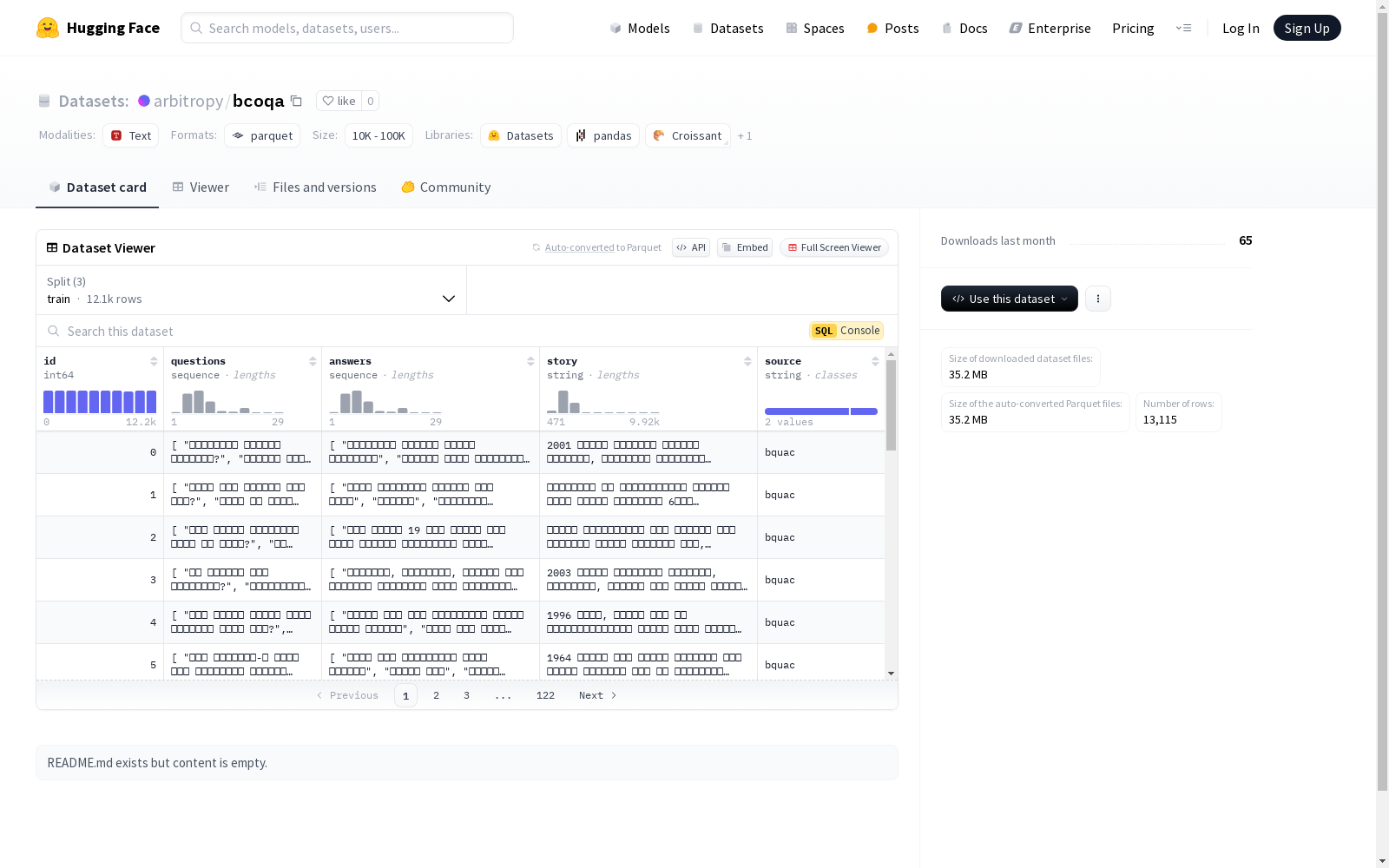Open Docs in the top navigation
The width and height of the screenshot is (1389, 868).
964,28
